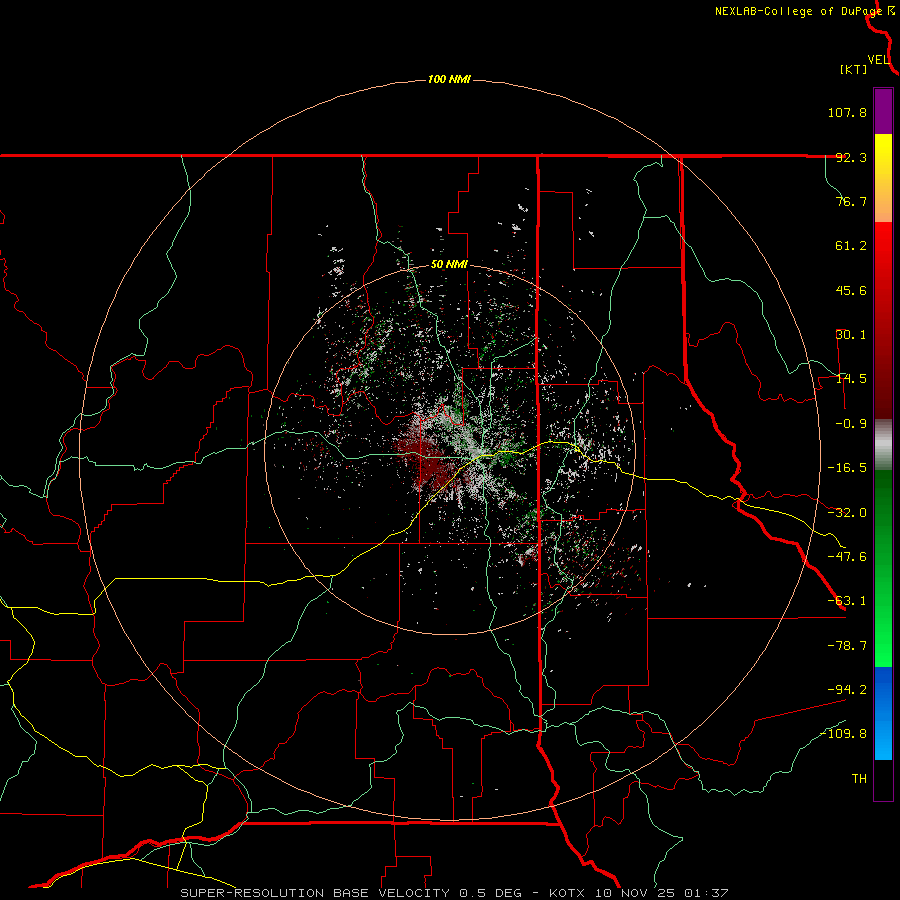Click the 100 NMI range ring label
900x900 pixels.
click(x=449, y=79)
